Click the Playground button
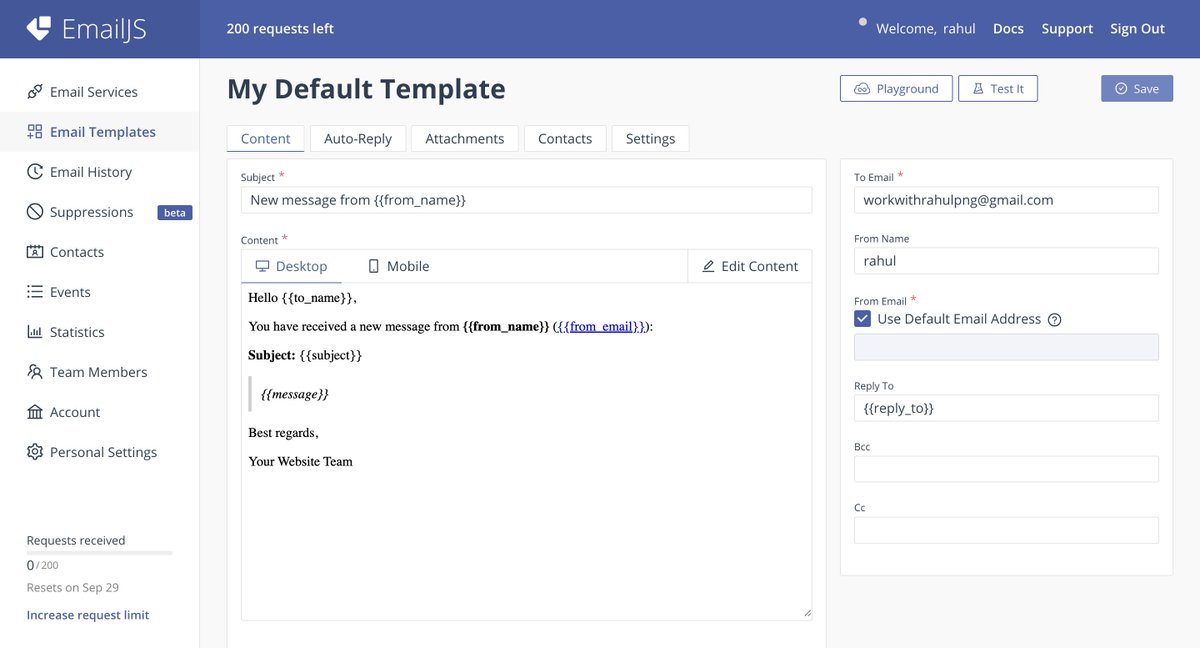Viewport: 1200px width, 648px height. tap(896, 89)
